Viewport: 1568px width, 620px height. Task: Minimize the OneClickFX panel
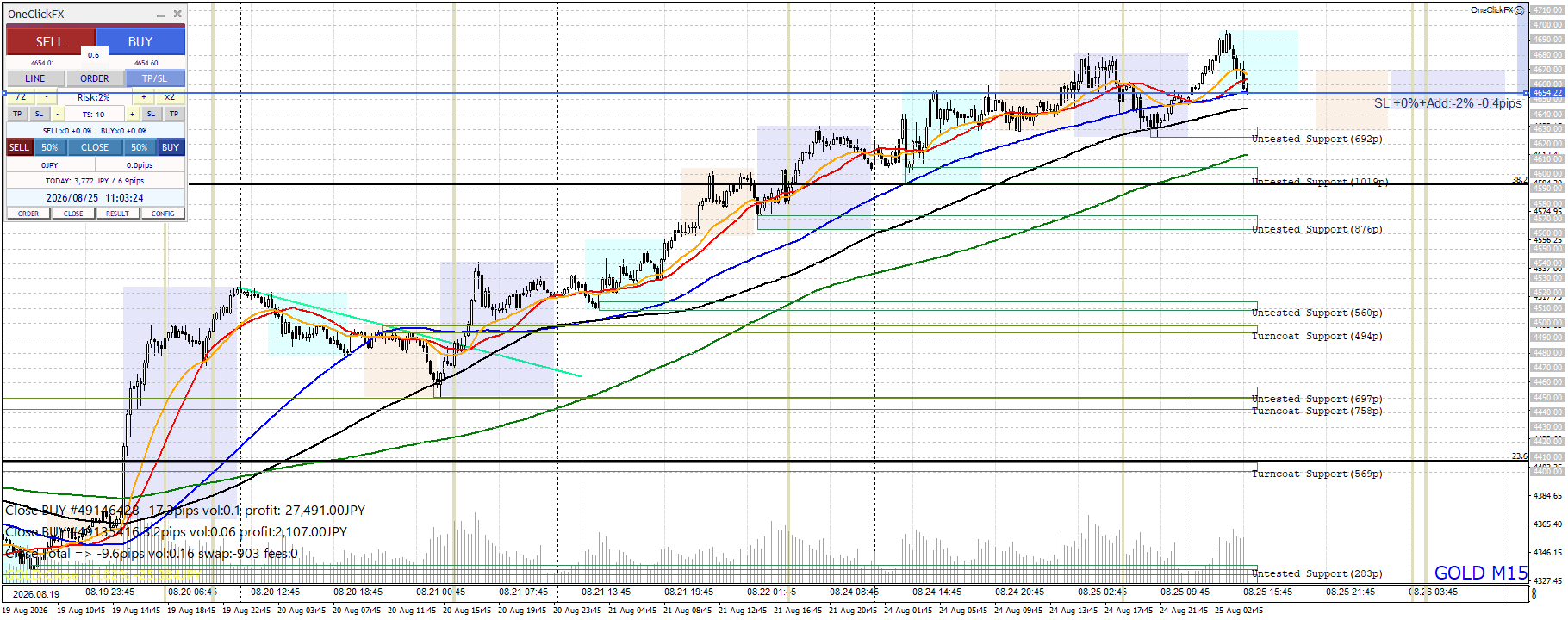click(161, 15)
